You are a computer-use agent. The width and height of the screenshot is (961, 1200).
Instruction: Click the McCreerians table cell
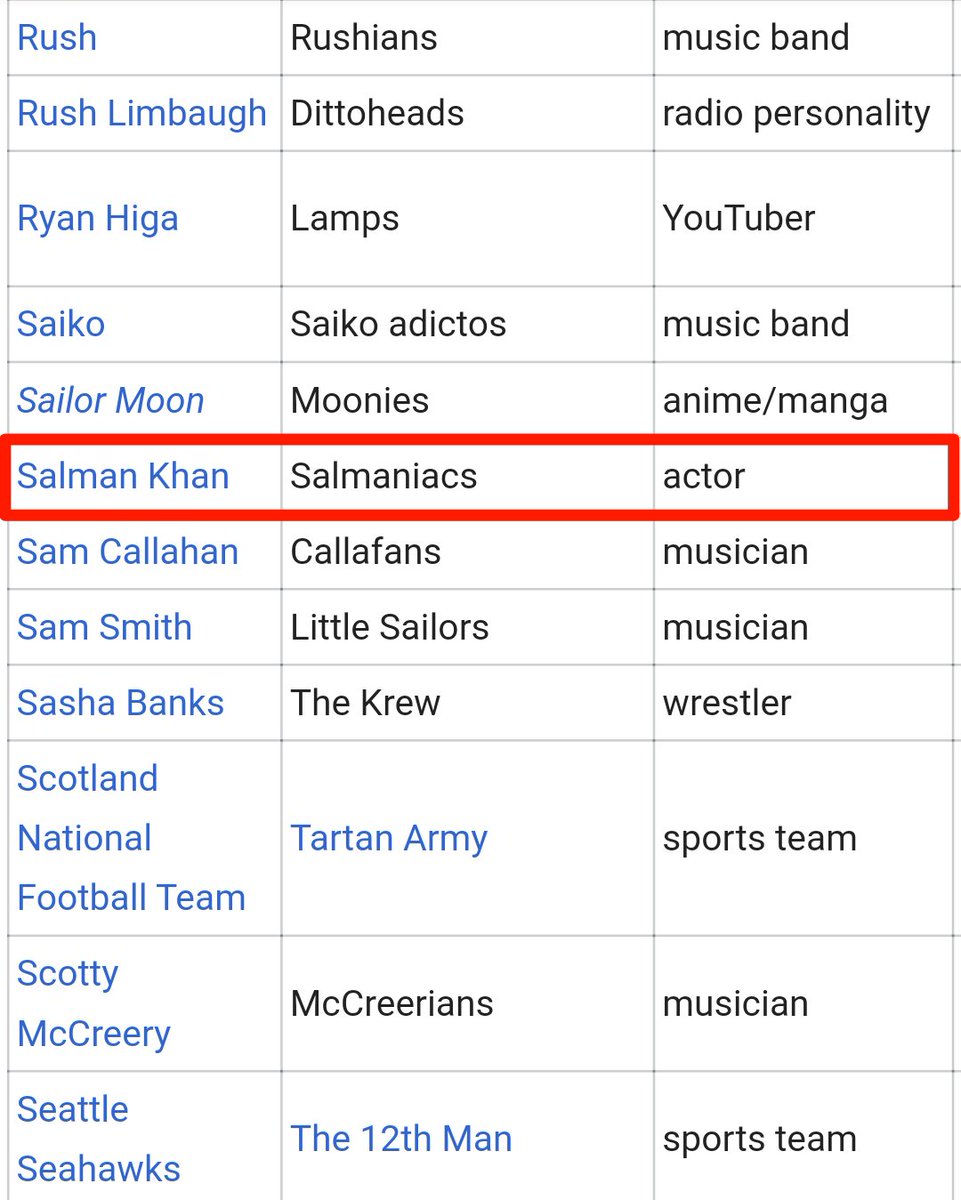(x=467, y=1003)
